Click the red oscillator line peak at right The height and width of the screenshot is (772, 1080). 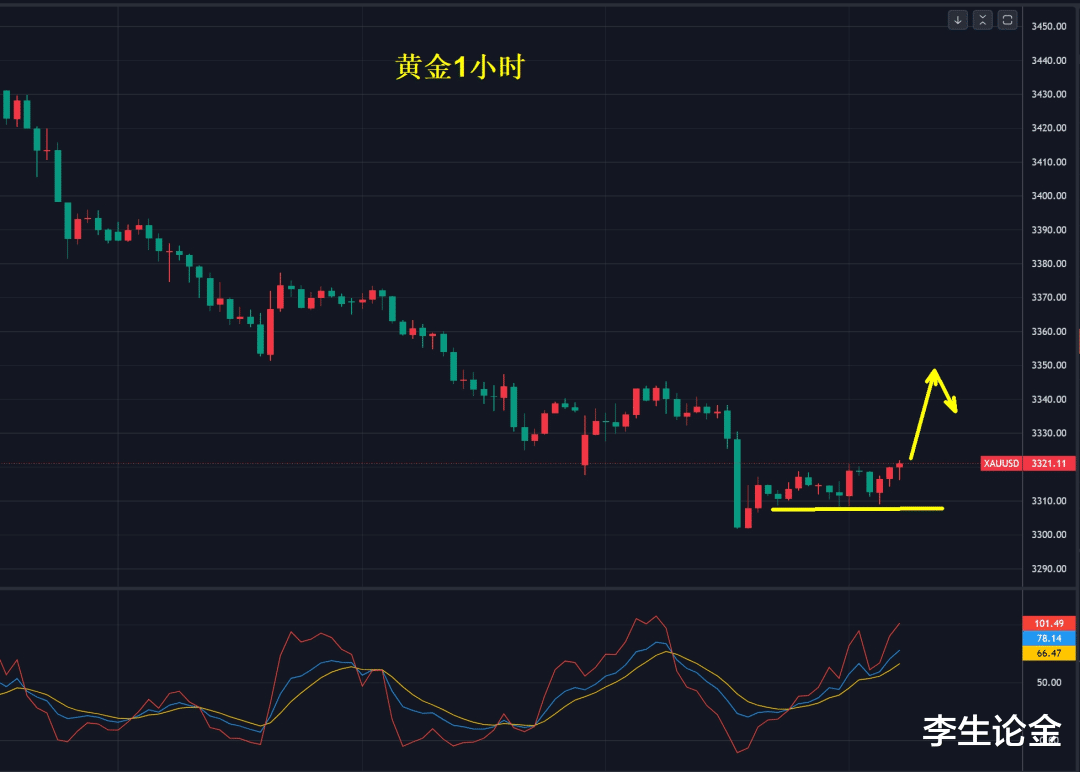(x=898, y=625)
